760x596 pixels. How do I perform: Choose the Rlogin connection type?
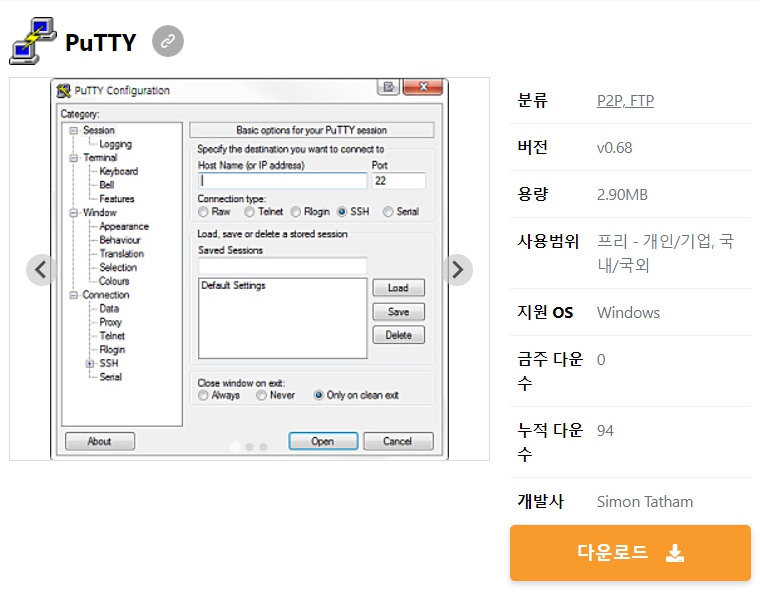[x=296, y=212]
